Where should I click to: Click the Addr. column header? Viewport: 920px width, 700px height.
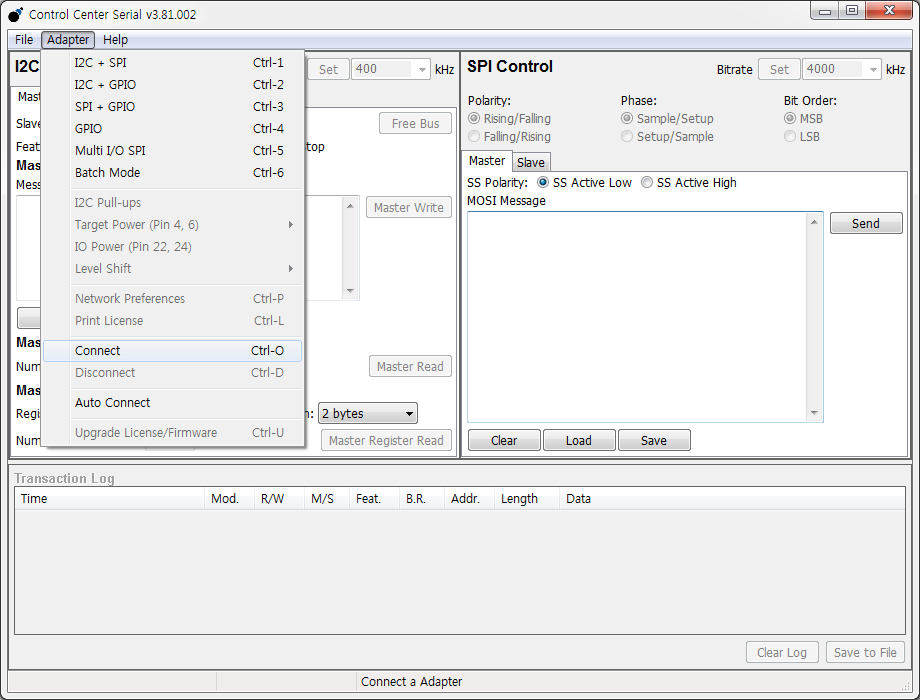(469, 499)
